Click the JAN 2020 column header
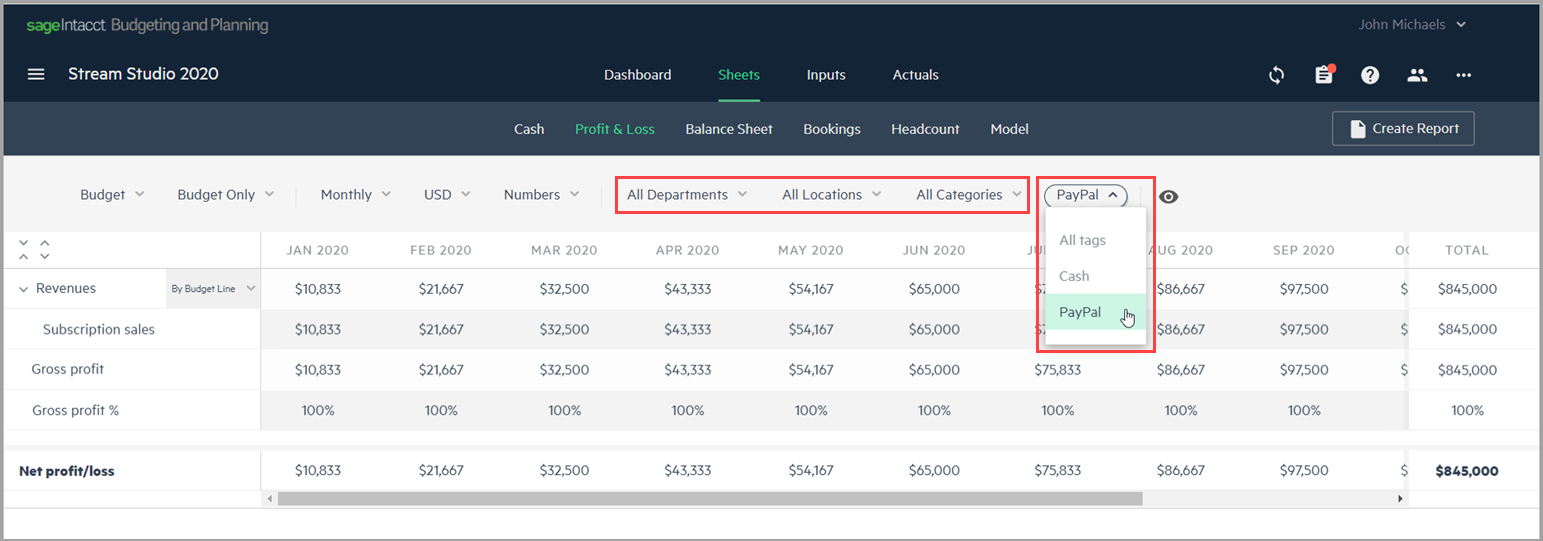The height and width of the screenshot is (541, 1543). pos(318,250)
